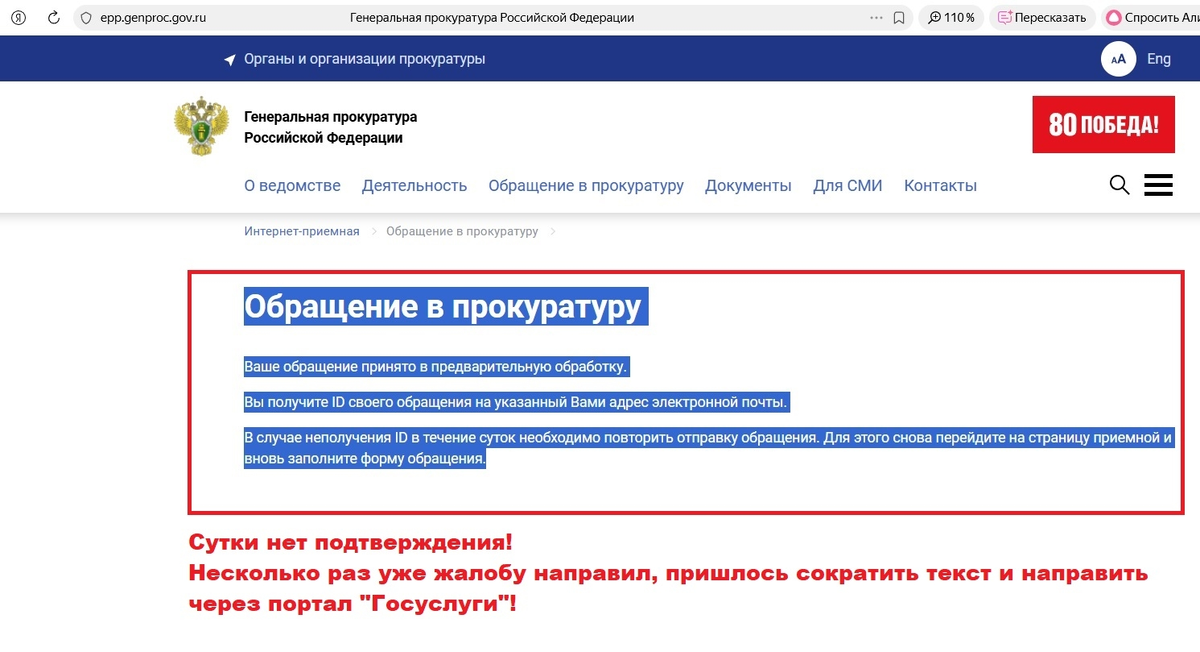This screenshot has width=1200, height=652.
Task: Open the 'Документы' menu
Action: coord(748,186)
